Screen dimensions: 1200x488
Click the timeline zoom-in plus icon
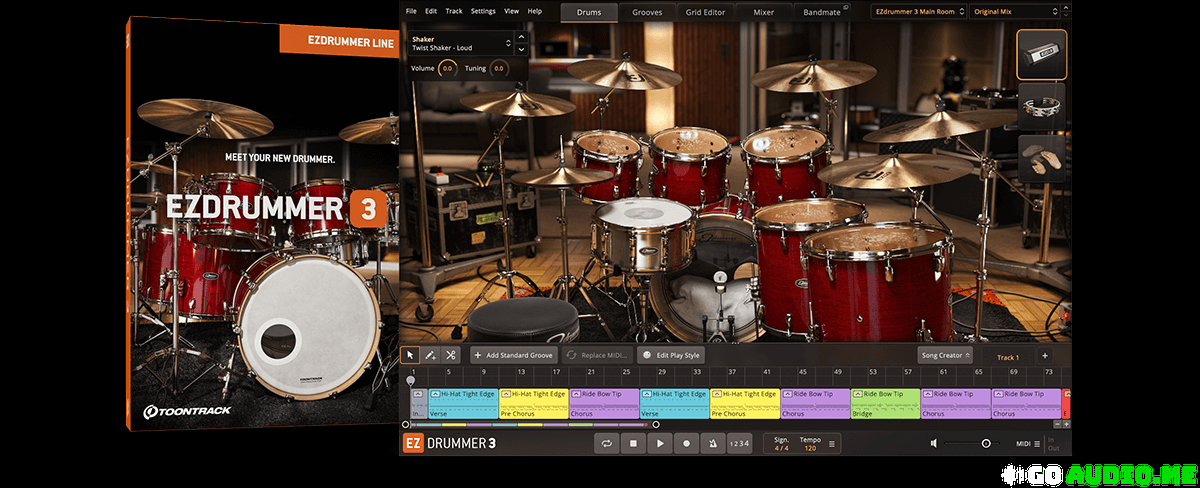(1066, 424)
